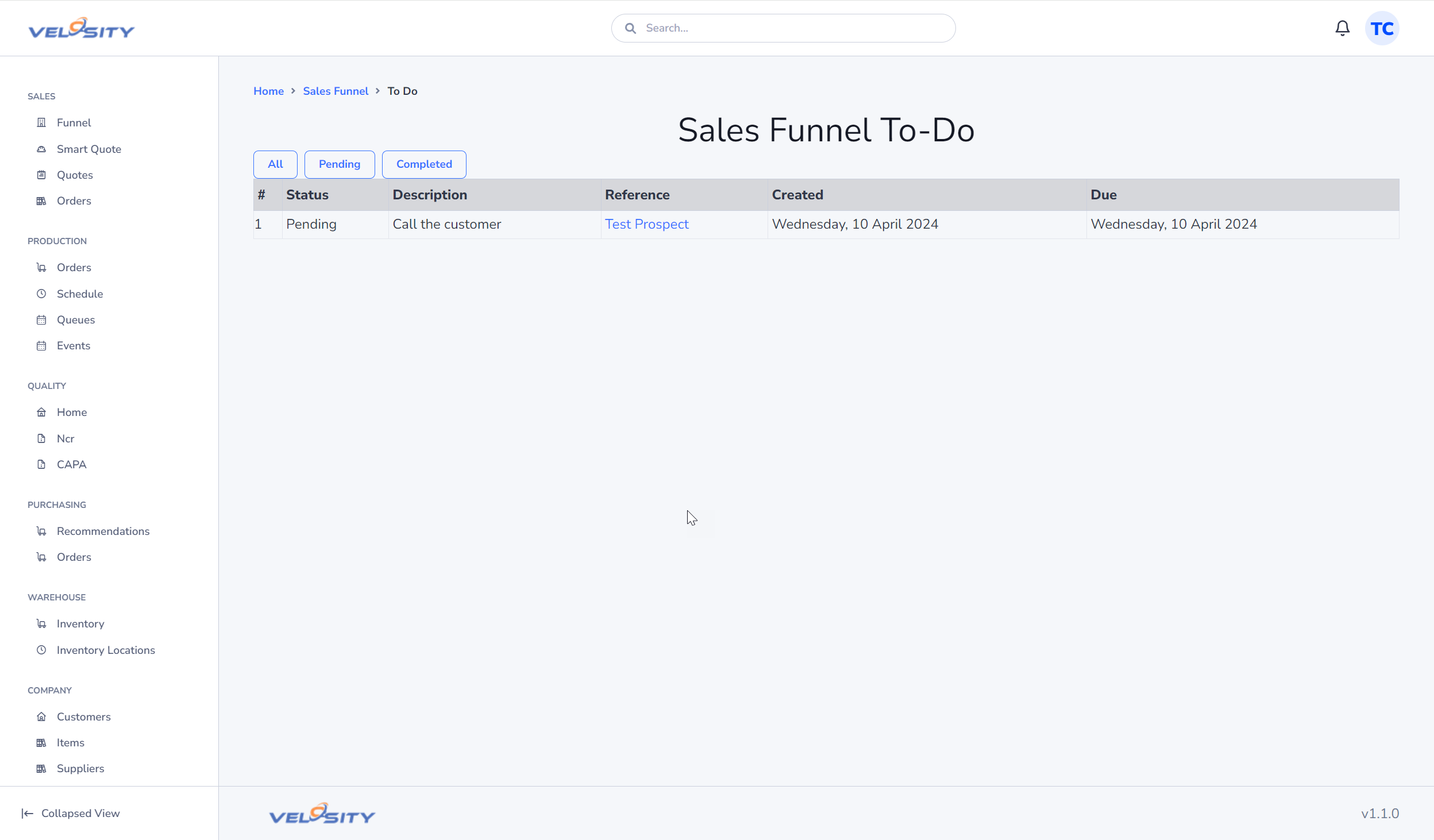Open Events under Production
Viewport: 1434px width, 840px height.
click(x=74, y=345)
